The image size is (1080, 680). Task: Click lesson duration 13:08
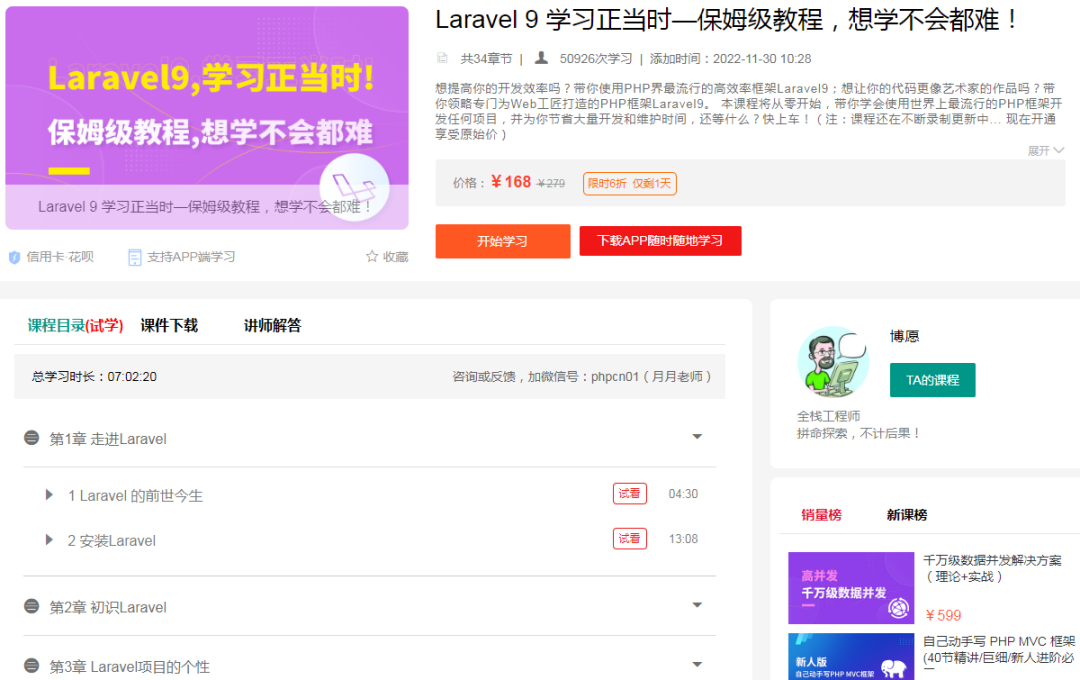pyautogui.click(x=683, y=539)
